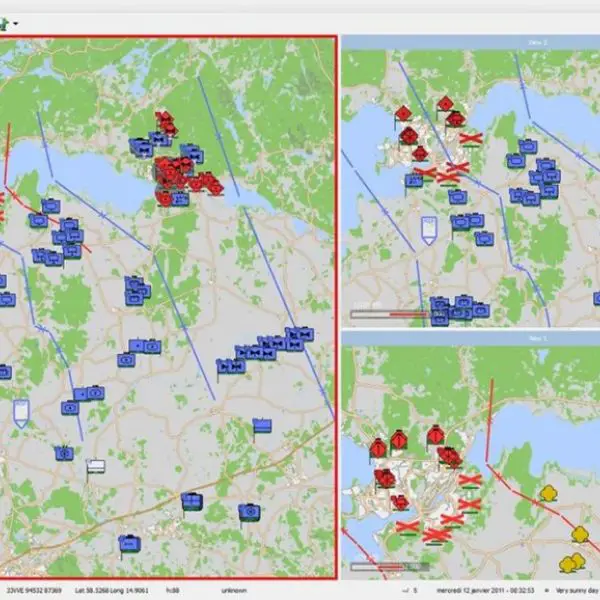
Task: Activate the lower-right view title bar
Action: tap(470, 340)
